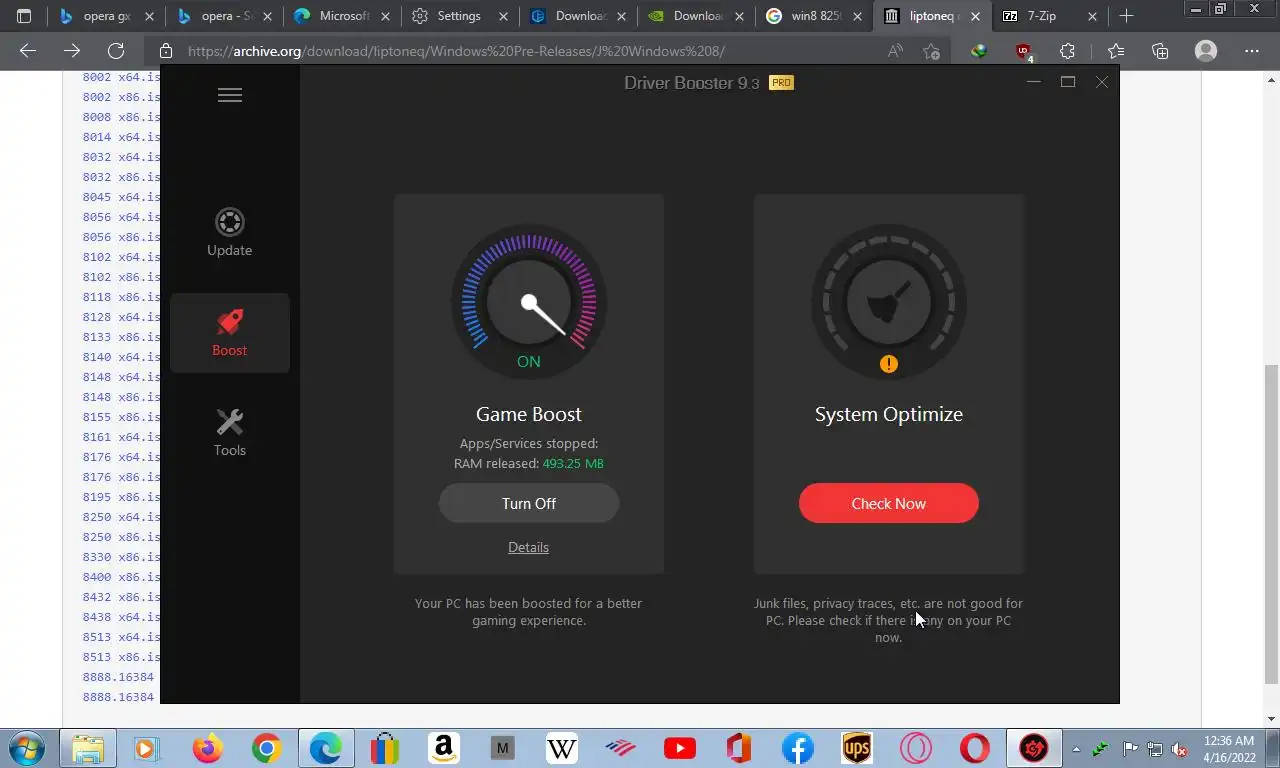Open Facebook shortcut on taskbar
The width and height of the screenshot is (1280, 768).
pos(798,748)
